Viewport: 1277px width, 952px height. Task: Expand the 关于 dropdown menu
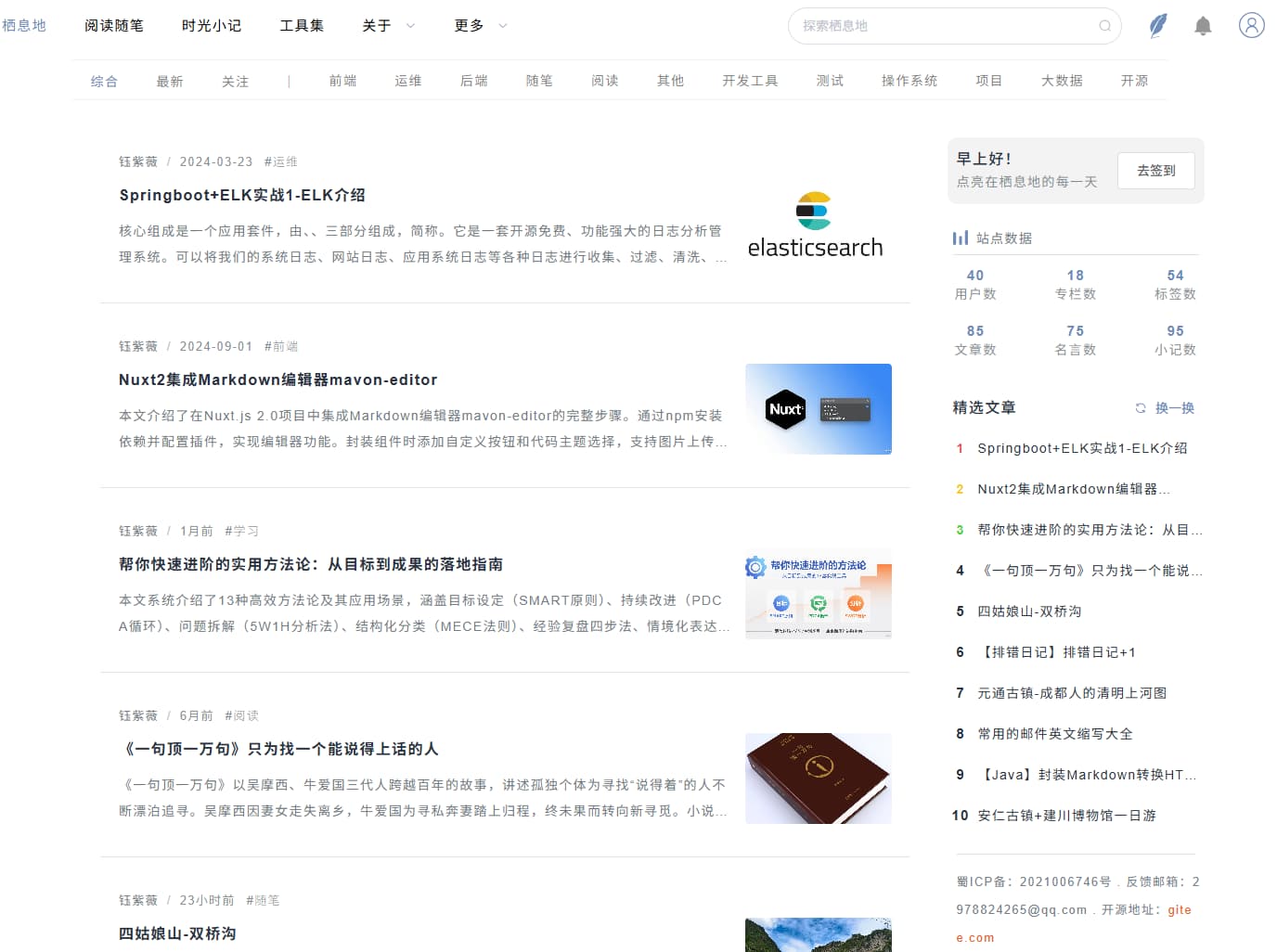[x=388, y=26]
